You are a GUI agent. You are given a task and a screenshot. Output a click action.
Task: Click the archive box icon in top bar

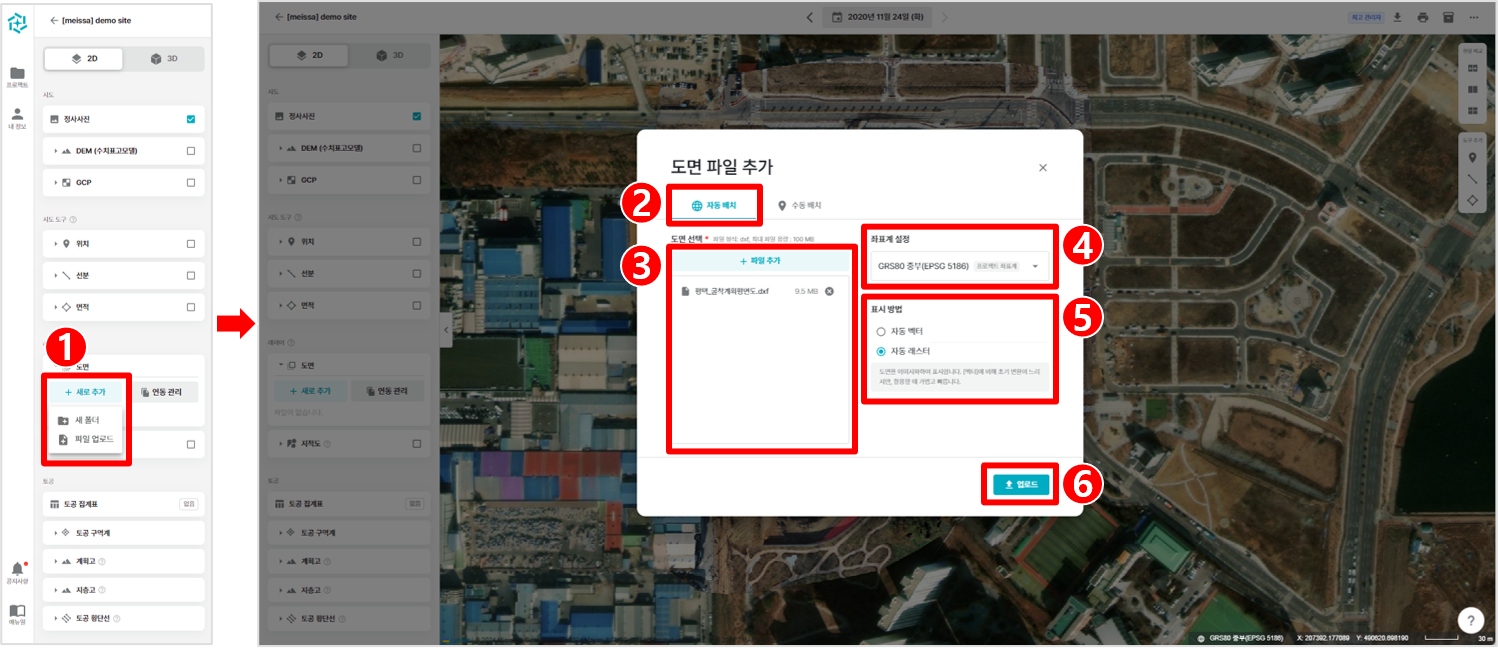coord(1447,17)
